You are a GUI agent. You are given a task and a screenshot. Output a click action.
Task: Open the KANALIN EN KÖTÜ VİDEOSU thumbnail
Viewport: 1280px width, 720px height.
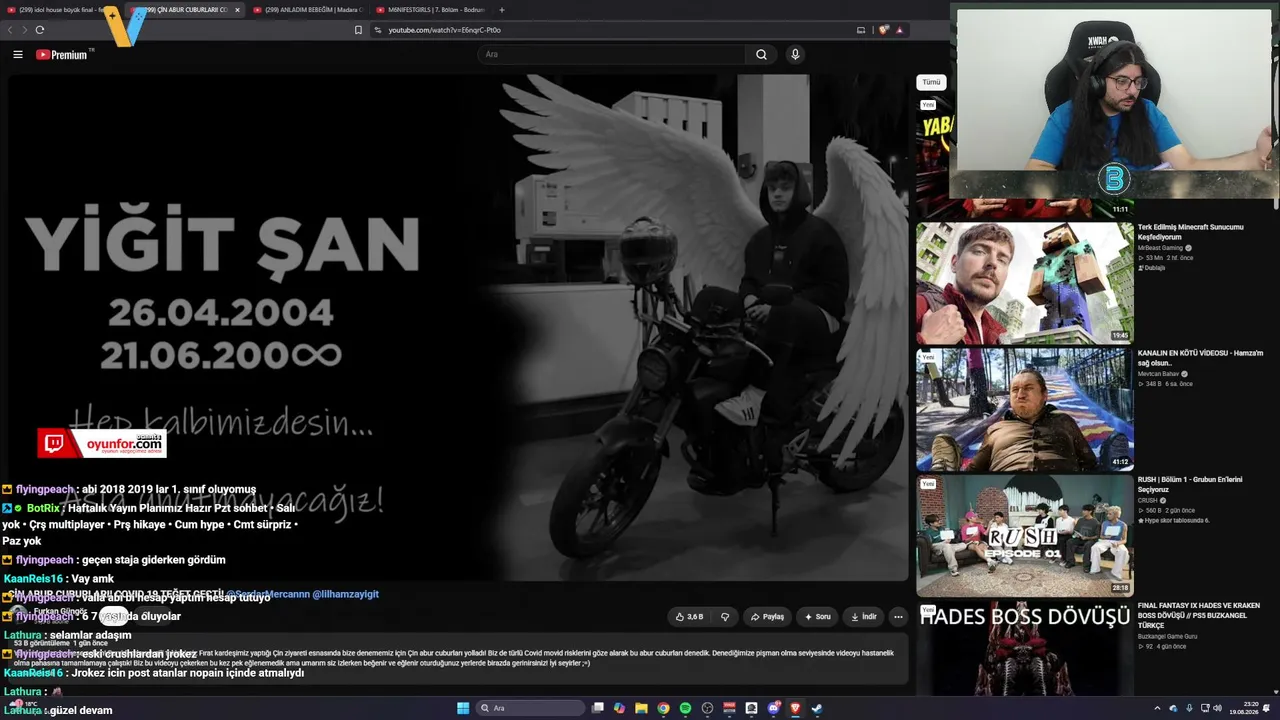tap(1025, 409)
